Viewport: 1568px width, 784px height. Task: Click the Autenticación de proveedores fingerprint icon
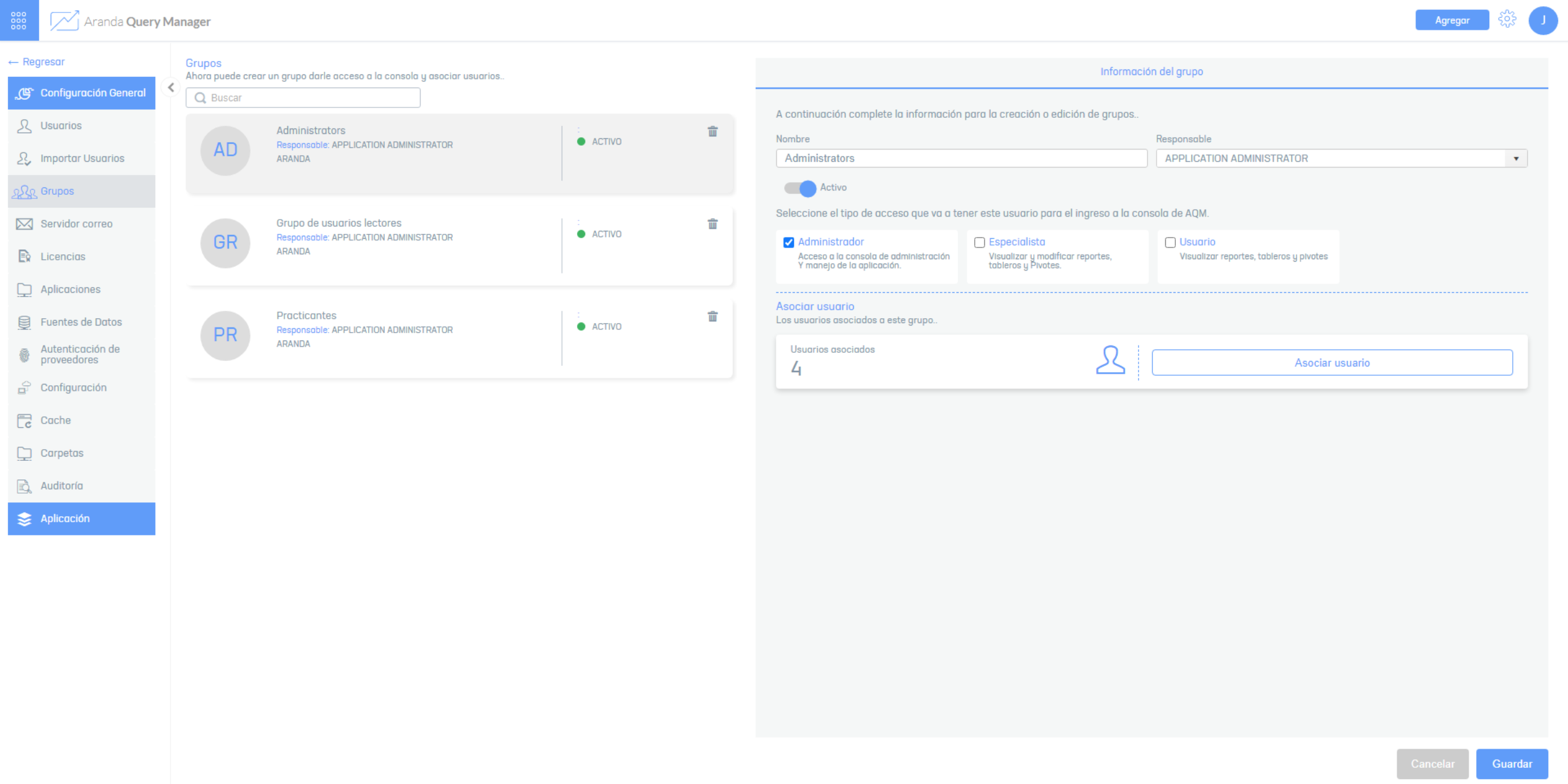(x=24, y=355)
